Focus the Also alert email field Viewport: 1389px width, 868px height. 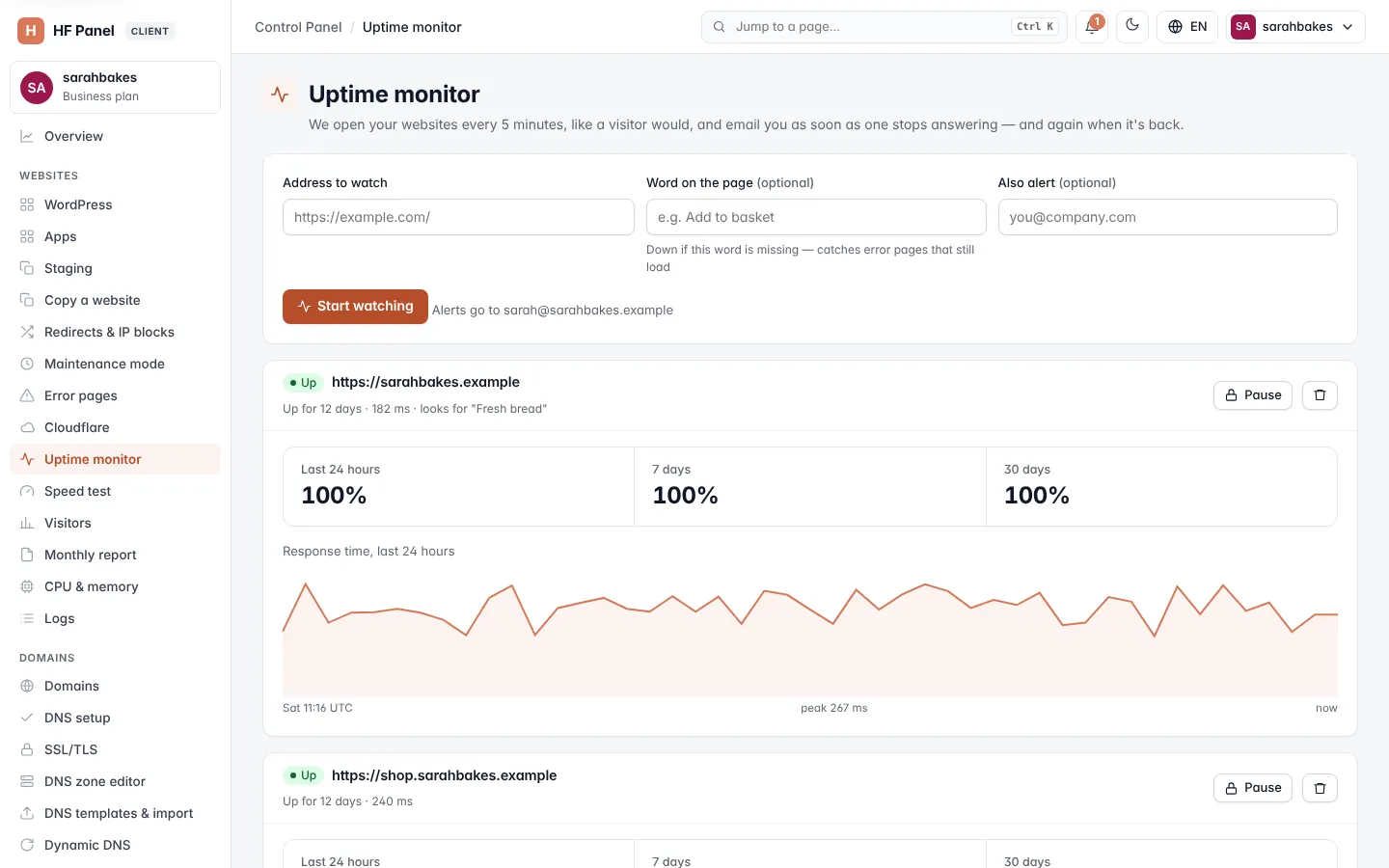coord(1167,217)
